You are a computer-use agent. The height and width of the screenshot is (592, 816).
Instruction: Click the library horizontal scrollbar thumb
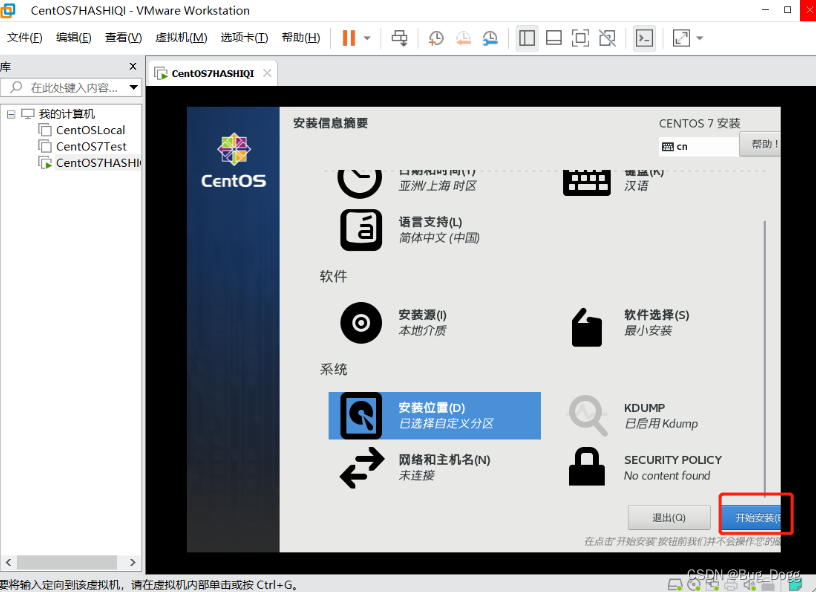(67, 562)
